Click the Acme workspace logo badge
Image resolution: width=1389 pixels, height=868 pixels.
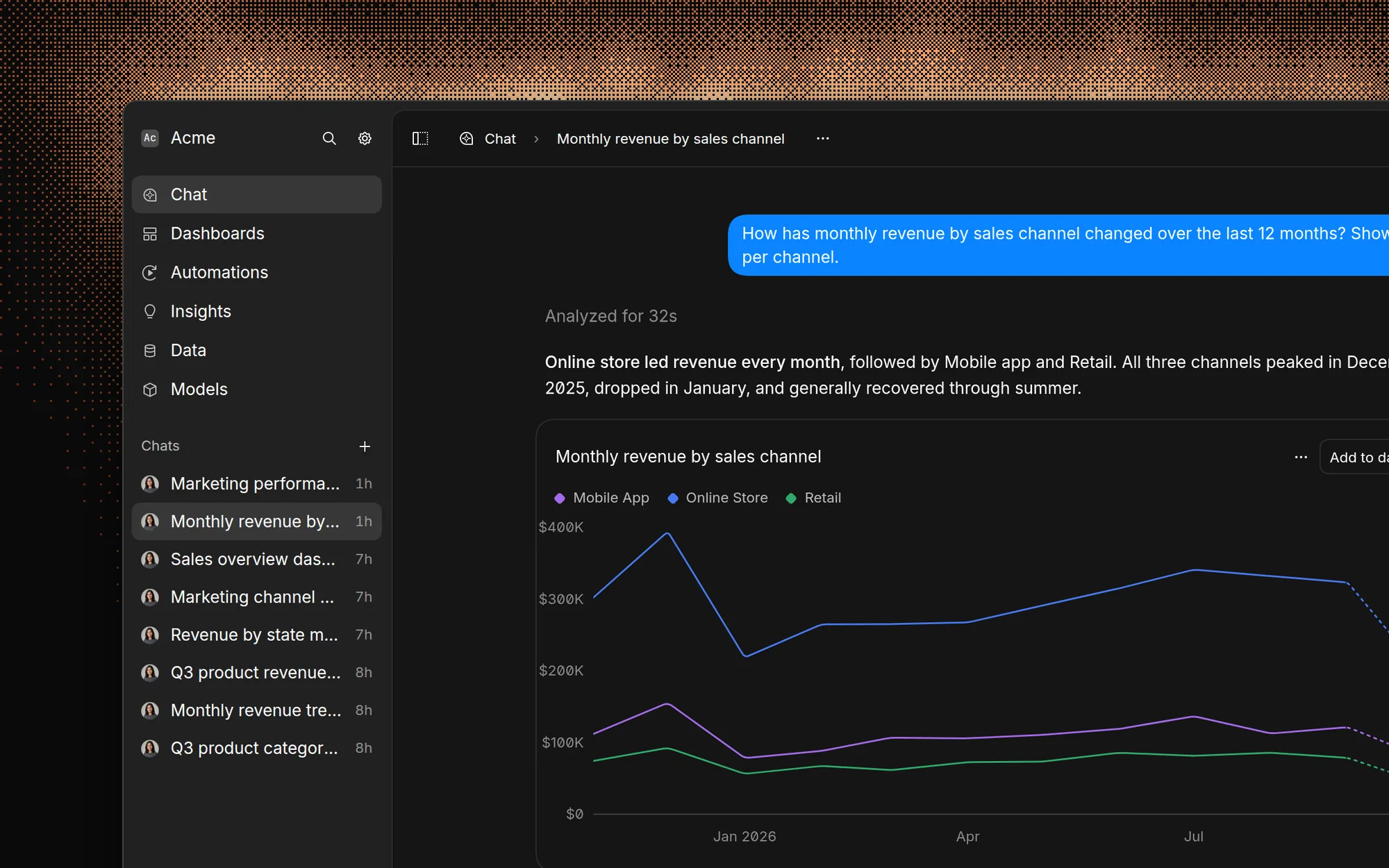[150, 138]
